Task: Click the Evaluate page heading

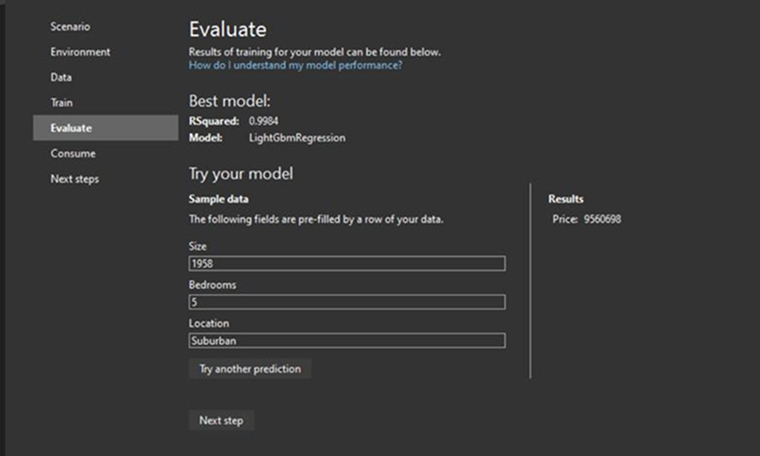Action: click(228, 30)
